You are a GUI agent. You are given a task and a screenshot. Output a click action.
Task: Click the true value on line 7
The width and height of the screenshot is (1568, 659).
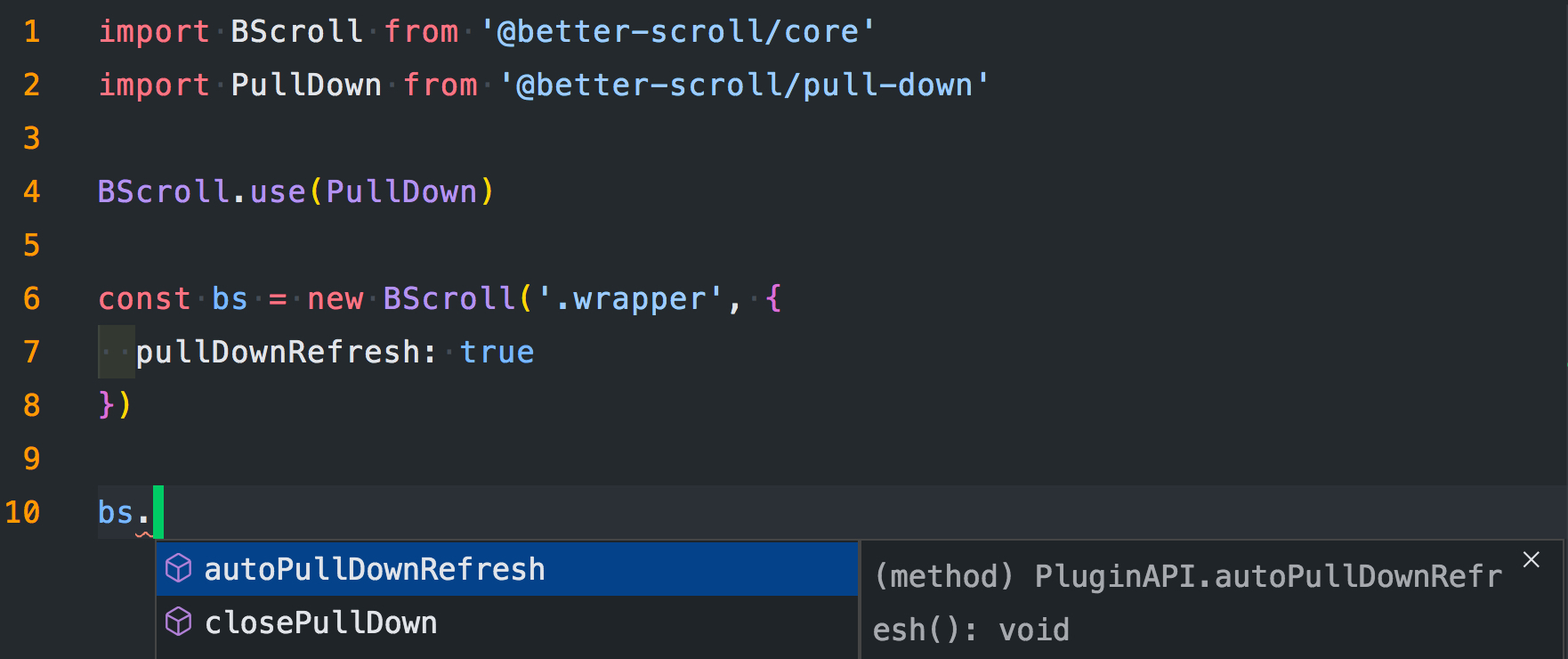(x=497, y=353)
